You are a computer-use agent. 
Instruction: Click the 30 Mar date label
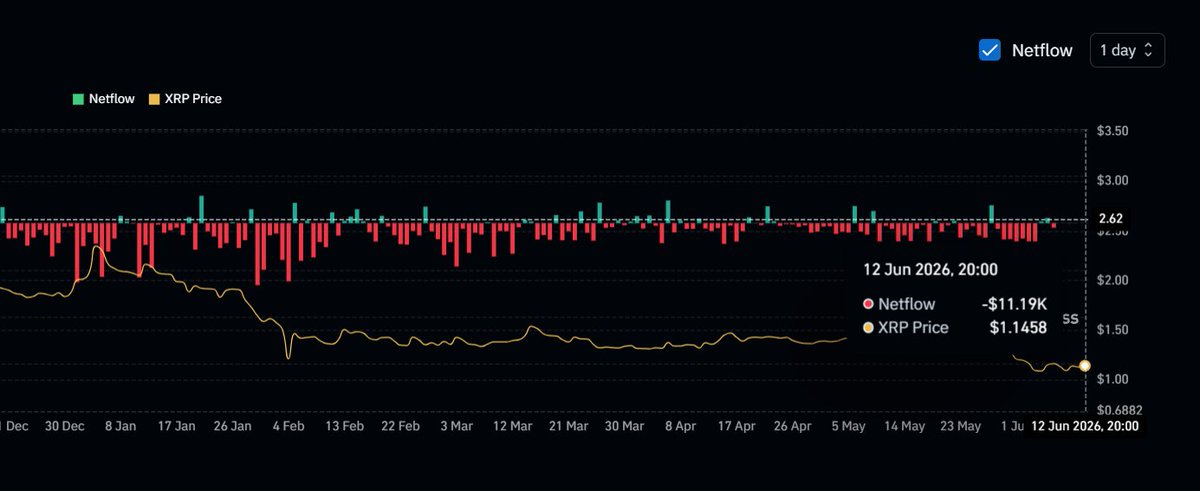[626, 426]
